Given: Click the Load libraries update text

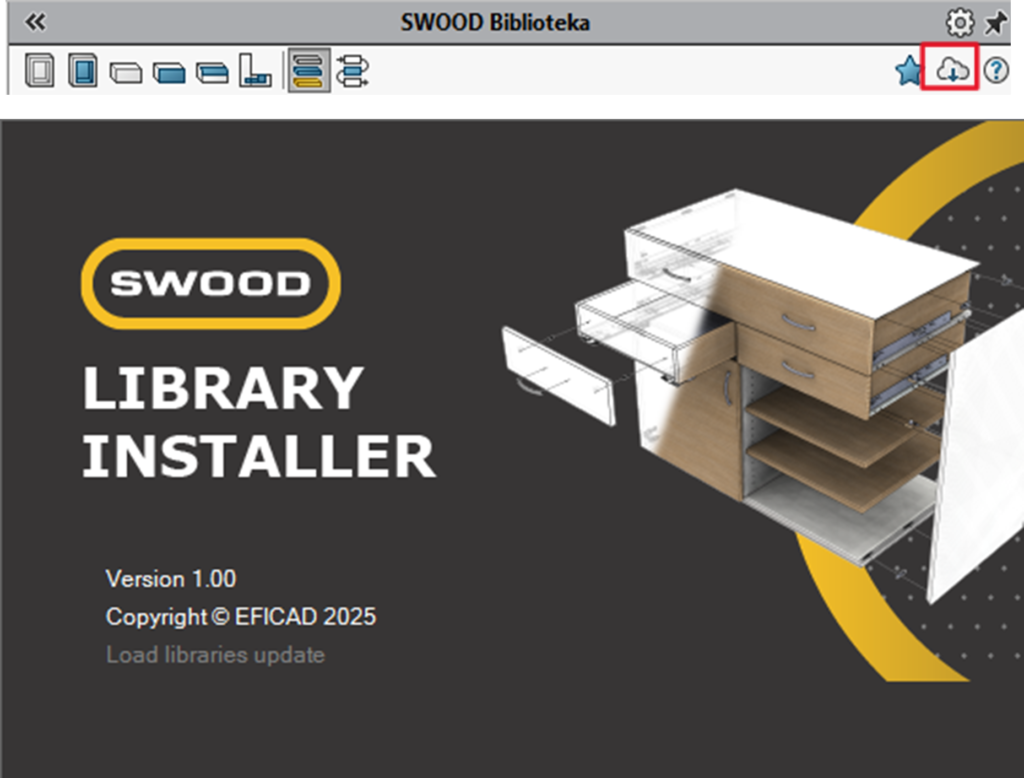Looking at the screenshot, I should 215,655.
